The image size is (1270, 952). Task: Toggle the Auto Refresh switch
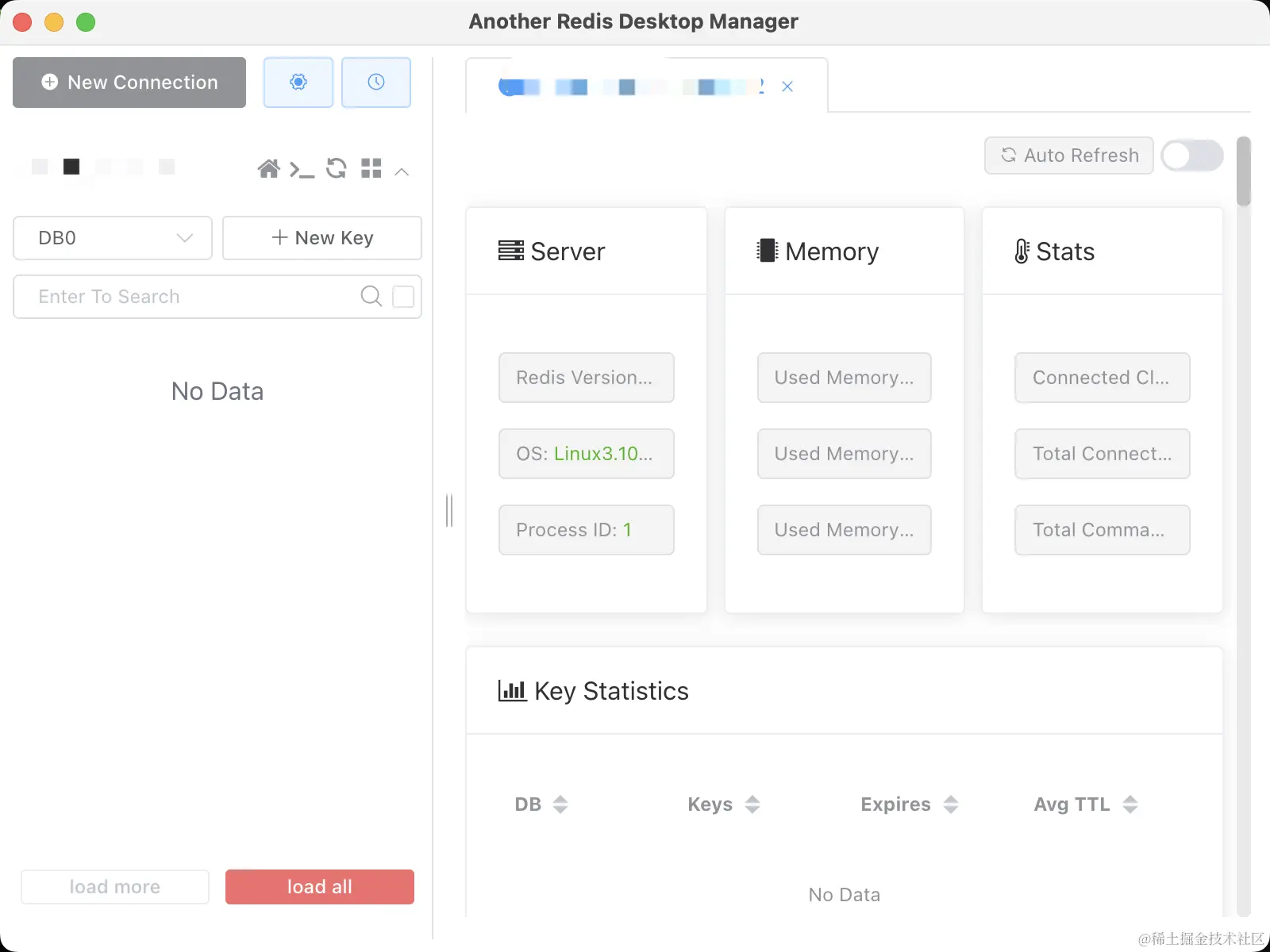tap(1192, 155)
